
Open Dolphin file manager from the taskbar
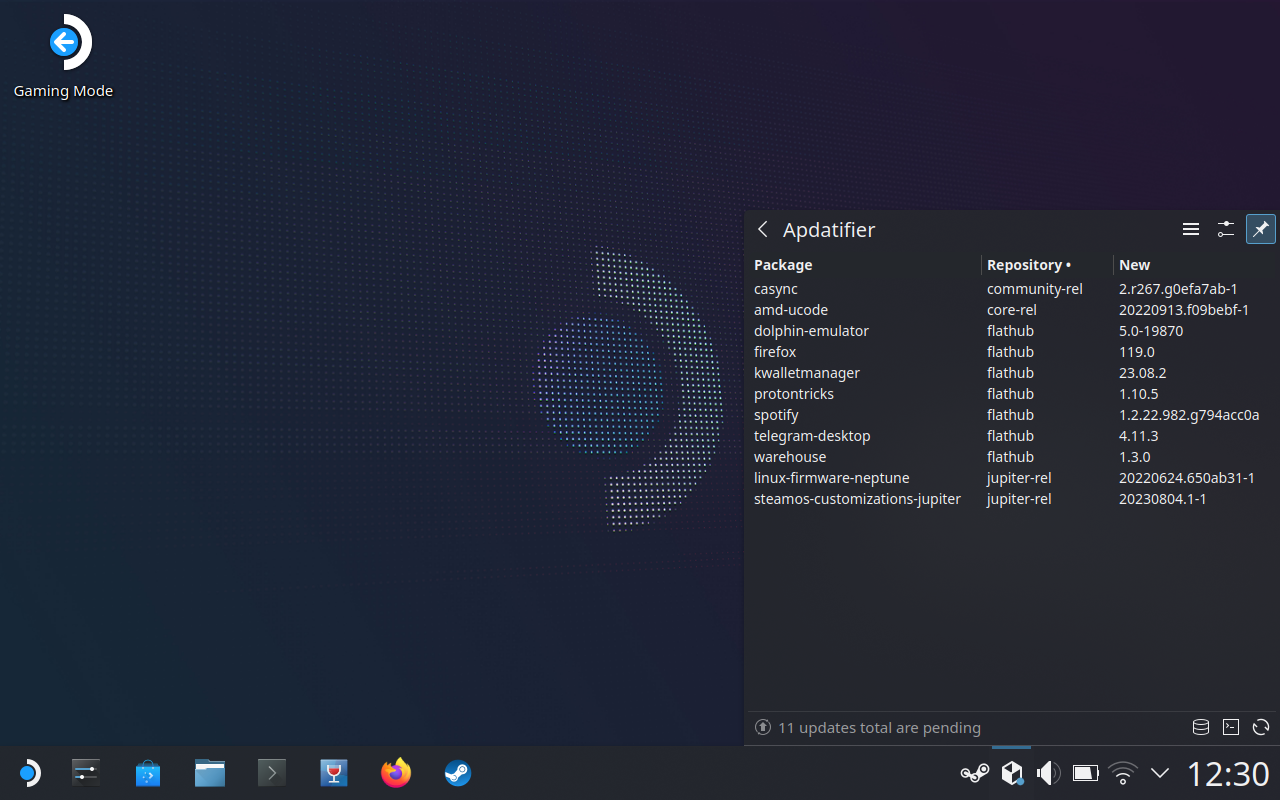[x=210, y=773]
